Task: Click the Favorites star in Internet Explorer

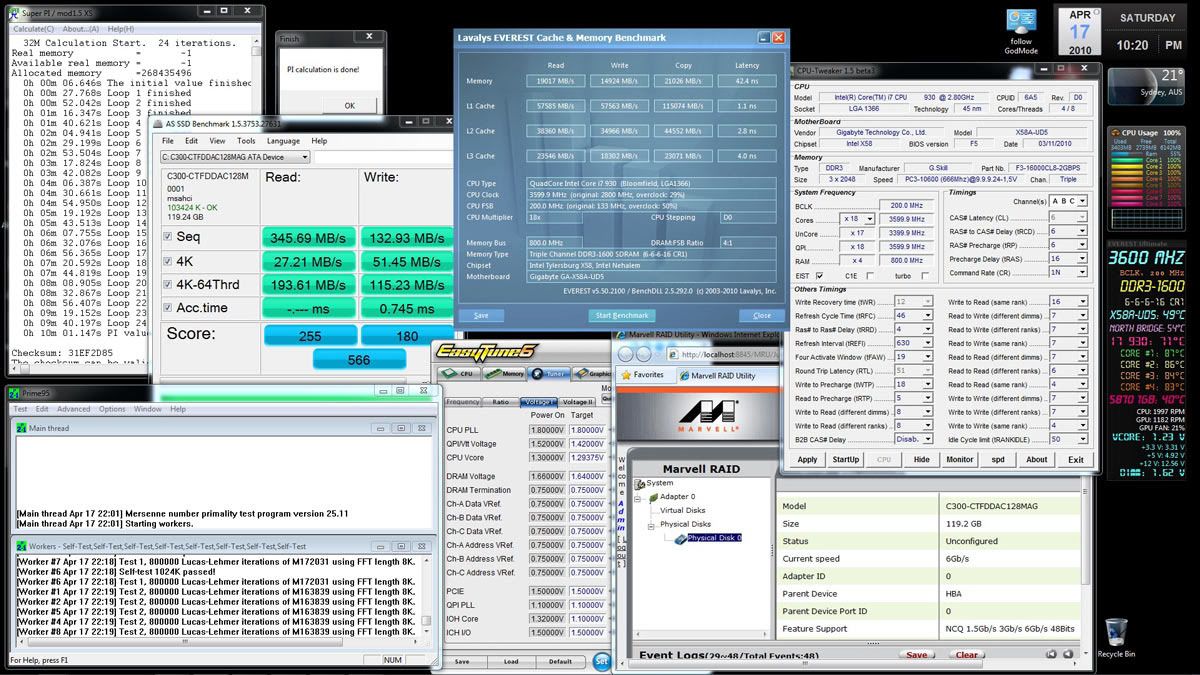Action: (626, 375)
